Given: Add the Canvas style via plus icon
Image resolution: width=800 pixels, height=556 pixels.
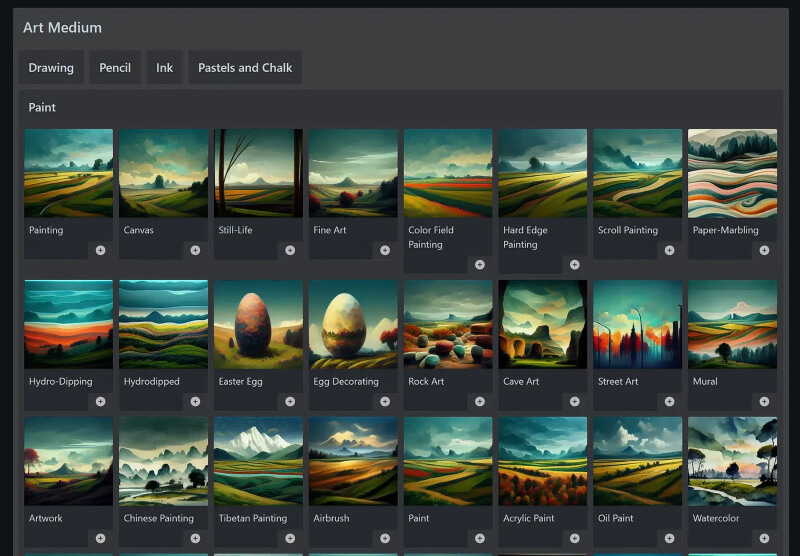Looking at the screenshot, I should coord(195,250).
